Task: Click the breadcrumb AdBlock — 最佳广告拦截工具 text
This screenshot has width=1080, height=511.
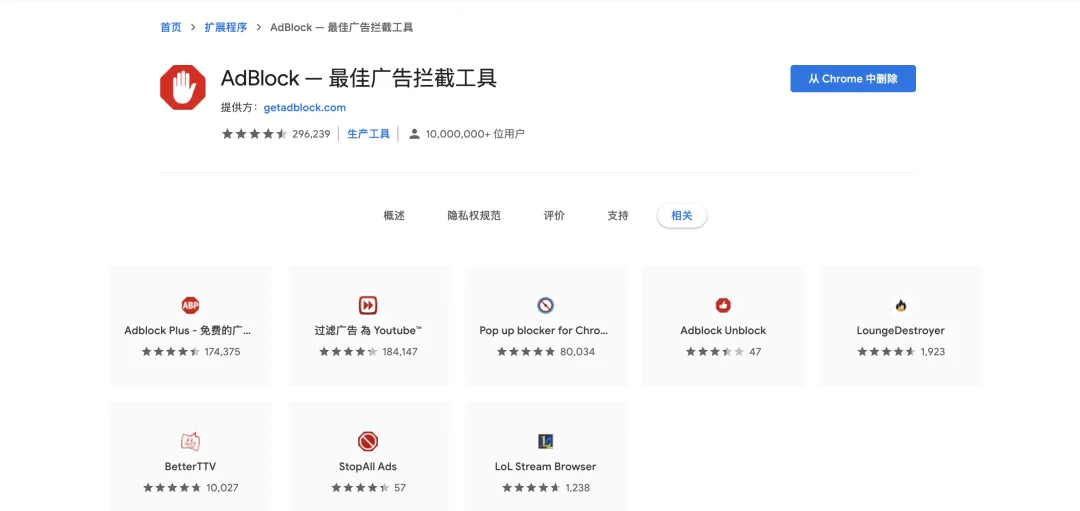Action: tap(342, 28)
